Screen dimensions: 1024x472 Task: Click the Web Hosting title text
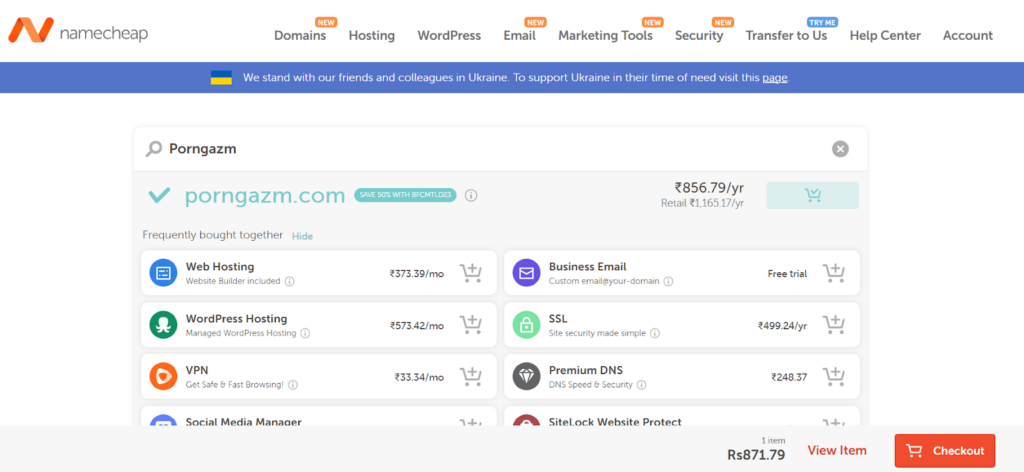(220, 266)
